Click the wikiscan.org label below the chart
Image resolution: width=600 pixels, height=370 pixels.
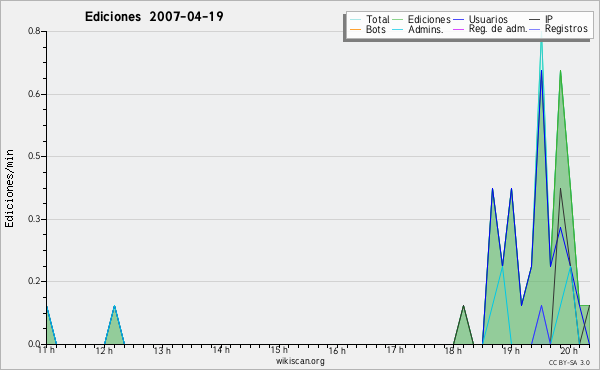click(x=300, y=361)
